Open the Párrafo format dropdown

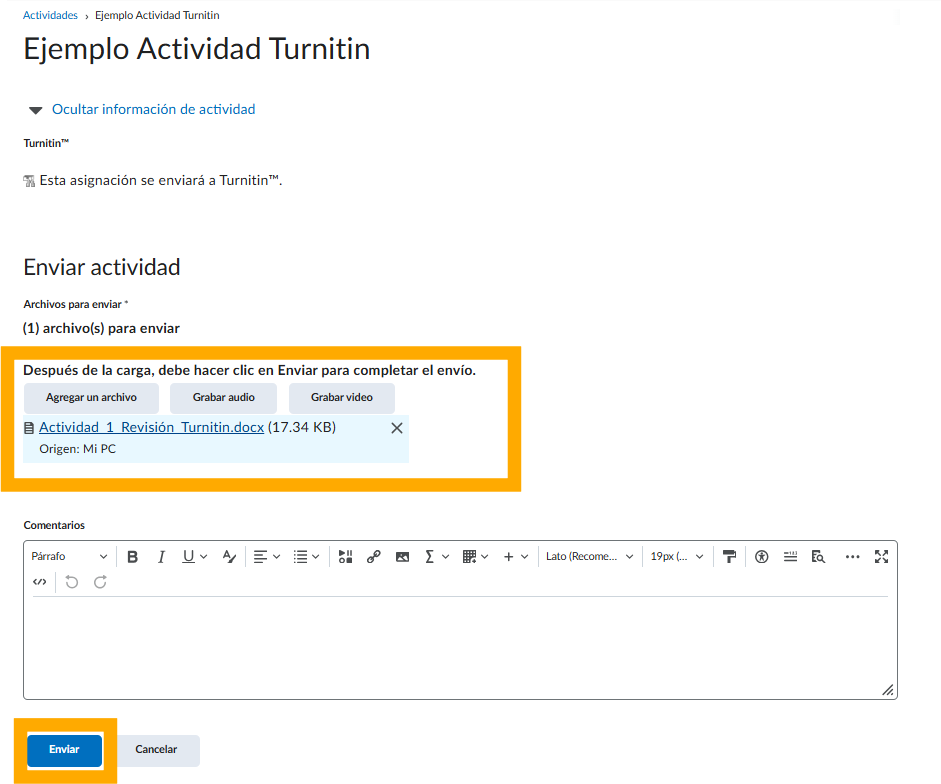coord(69,557)
